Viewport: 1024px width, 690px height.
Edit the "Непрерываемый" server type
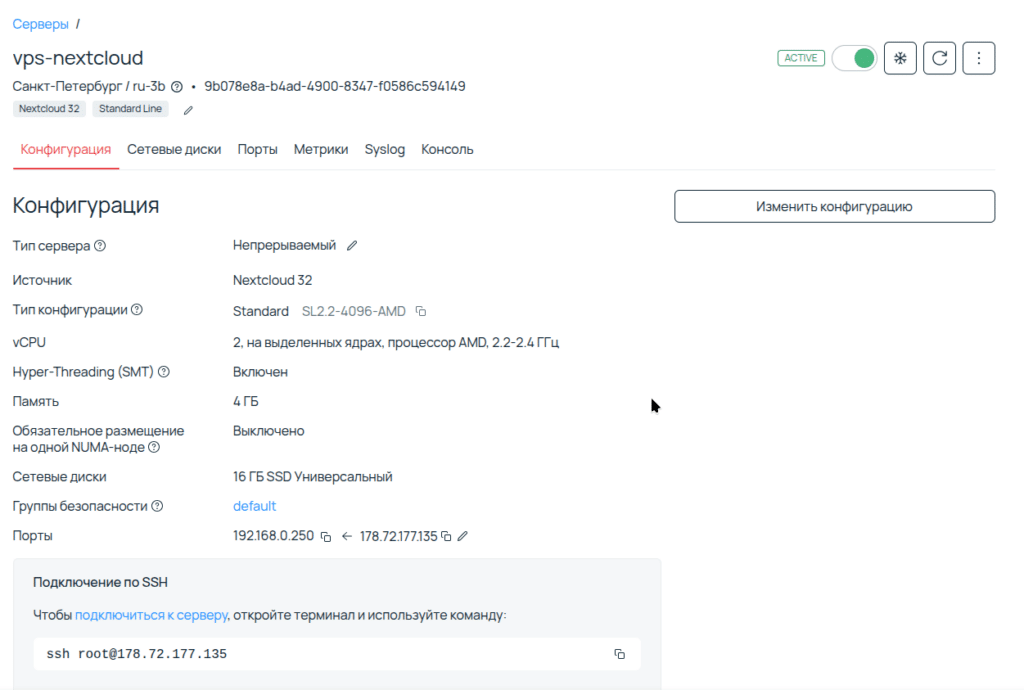click(x=352, y=243)
